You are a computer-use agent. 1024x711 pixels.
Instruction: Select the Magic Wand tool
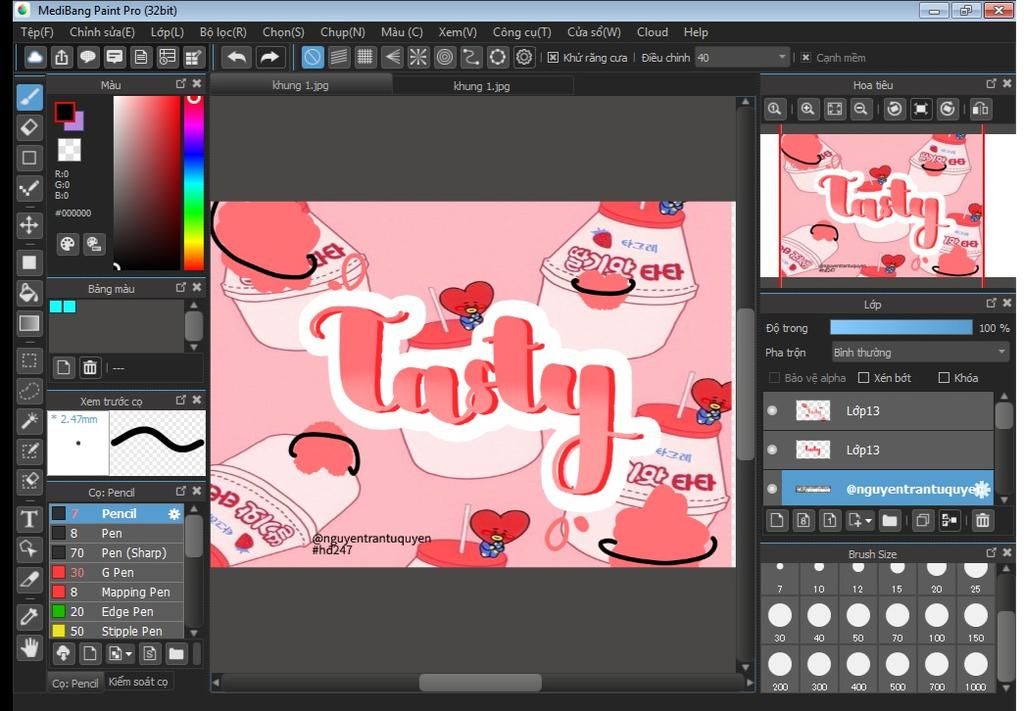(29, 420)
